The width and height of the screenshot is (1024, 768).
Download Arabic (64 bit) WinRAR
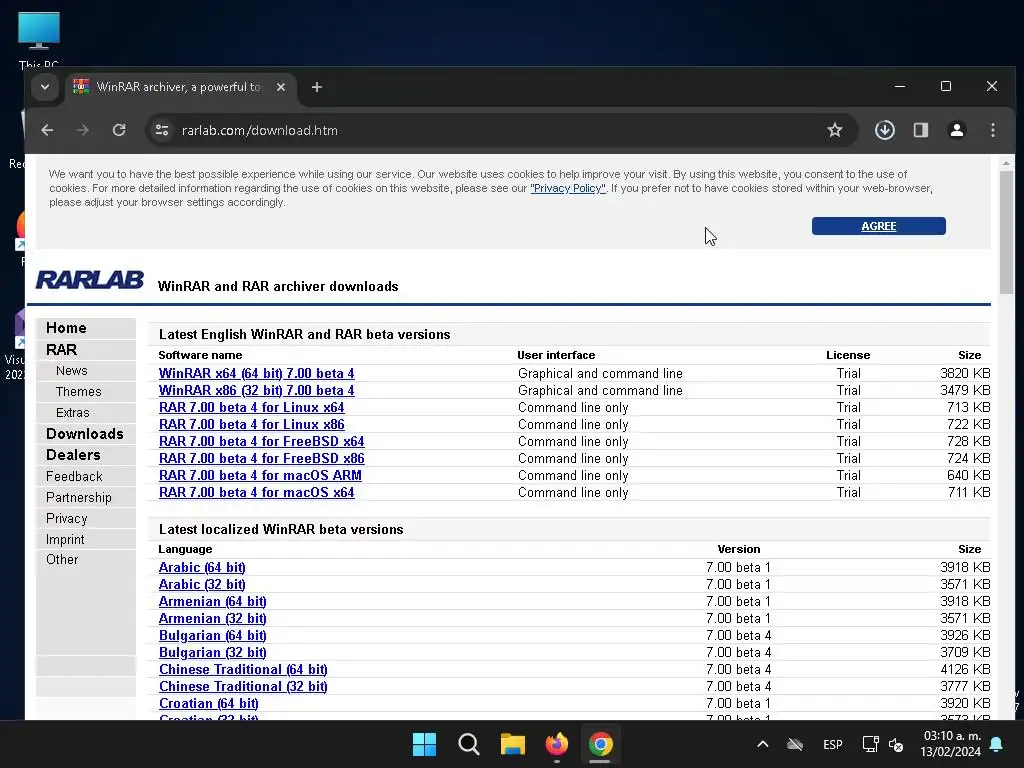pos(202,568)
